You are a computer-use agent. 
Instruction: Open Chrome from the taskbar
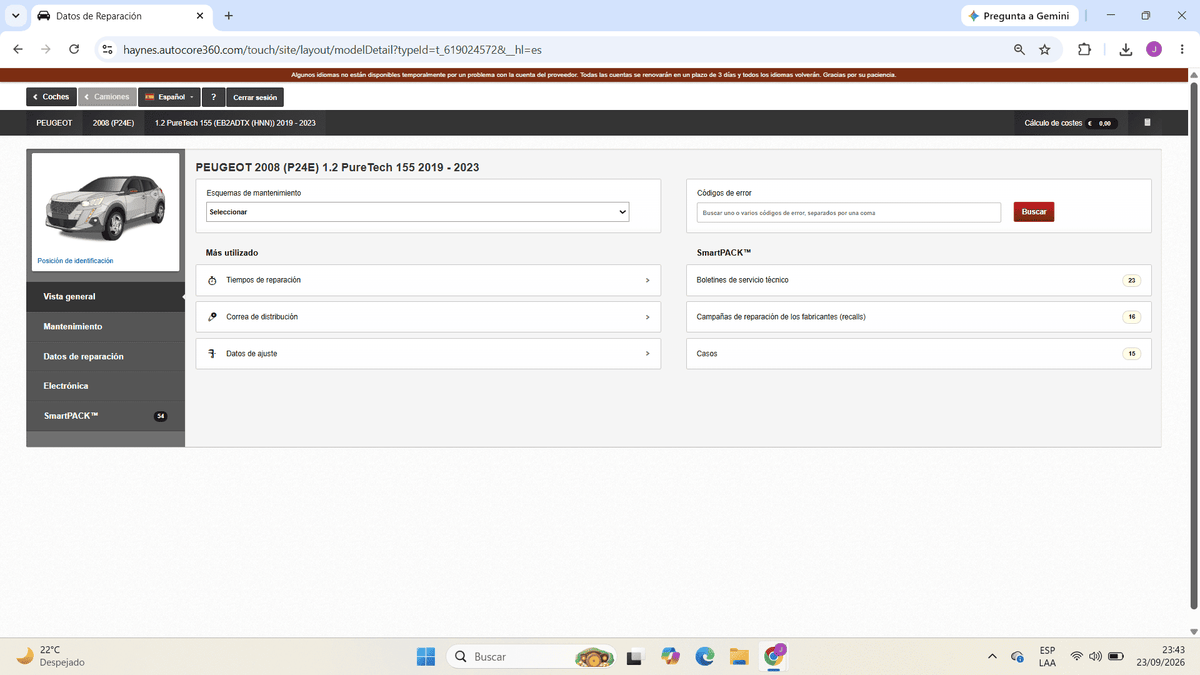(x=773, y=656)
